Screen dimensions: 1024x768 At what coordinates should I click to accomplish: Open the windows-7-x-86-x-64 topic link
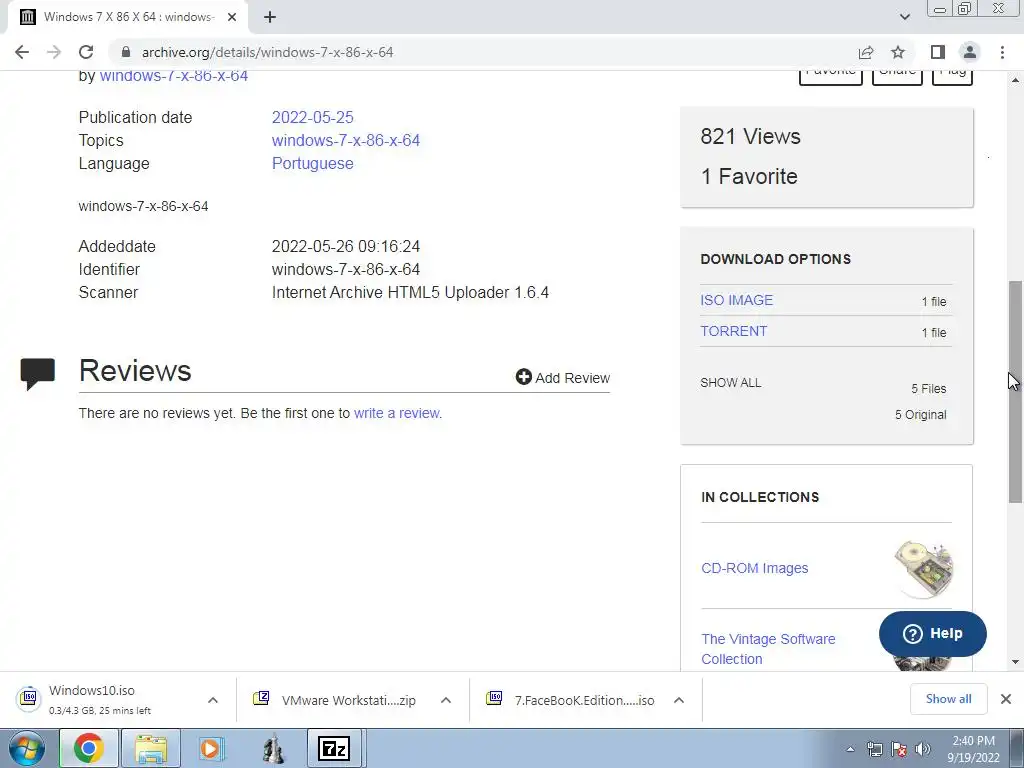pyautogui.click(x=345, y=140)
